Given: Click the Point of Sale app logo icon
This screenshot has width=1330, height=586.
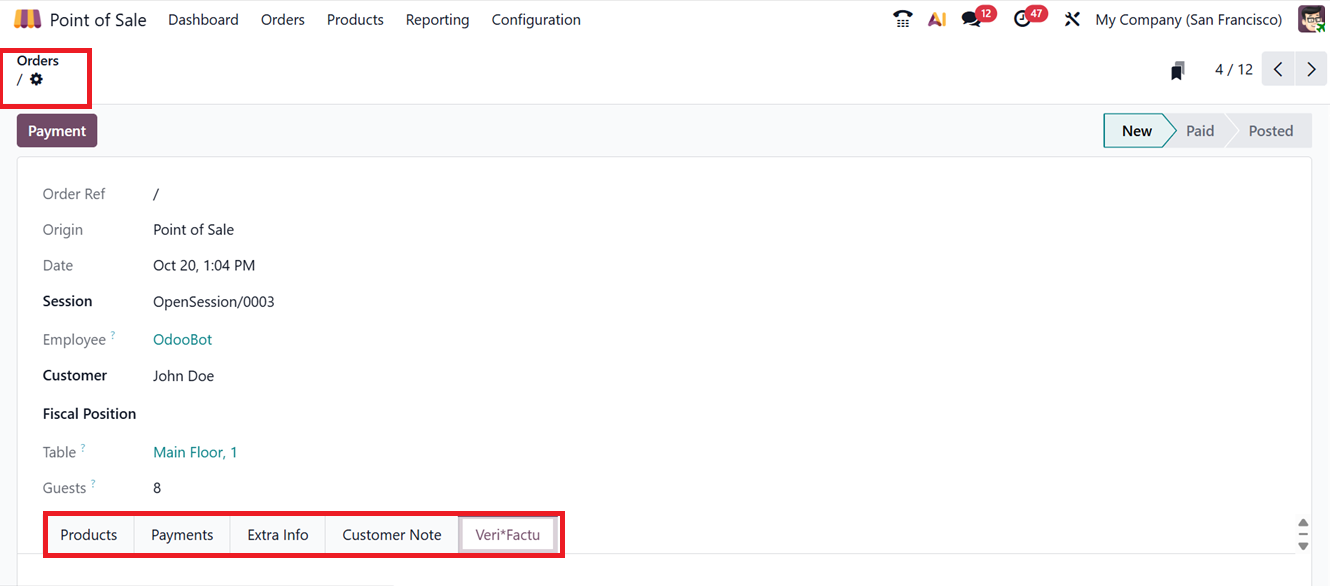Looking at the screenshot, I should (x=28, y=19).
